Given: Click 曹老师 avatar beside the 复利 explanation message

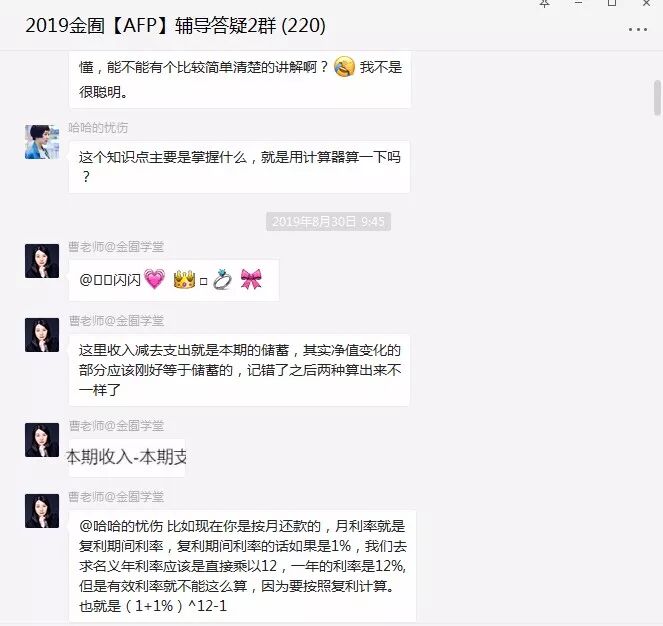Looking at the screenshot, I should click(42, 511).
